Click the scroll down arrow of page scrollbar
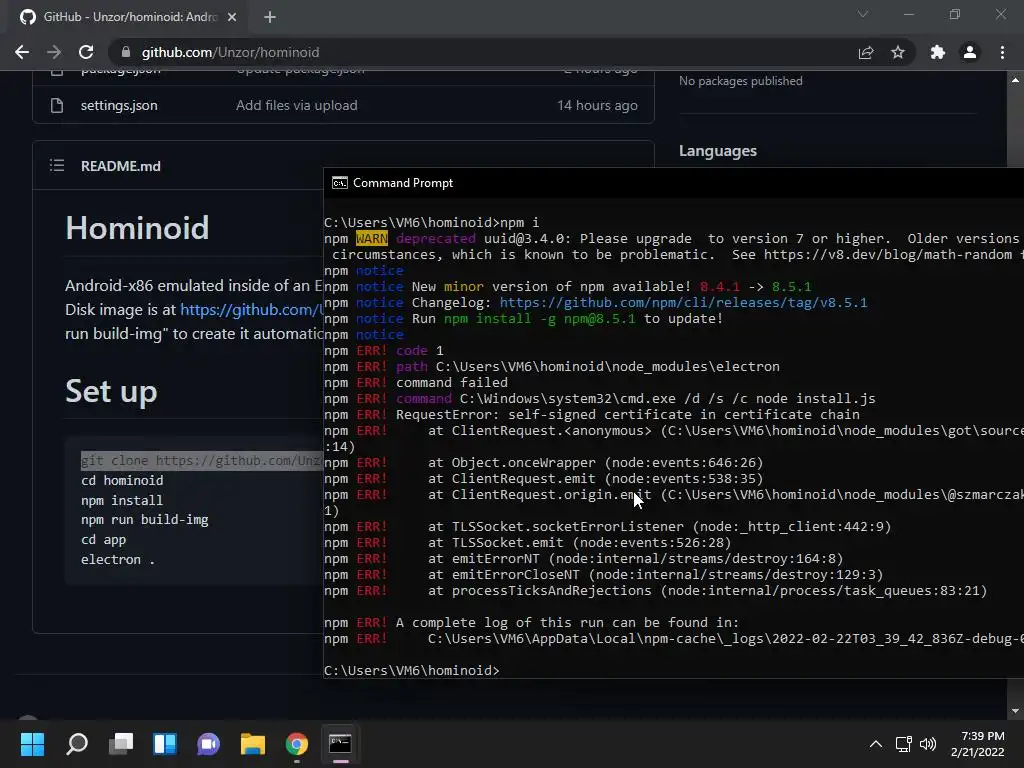 (x=1015, y=711)
